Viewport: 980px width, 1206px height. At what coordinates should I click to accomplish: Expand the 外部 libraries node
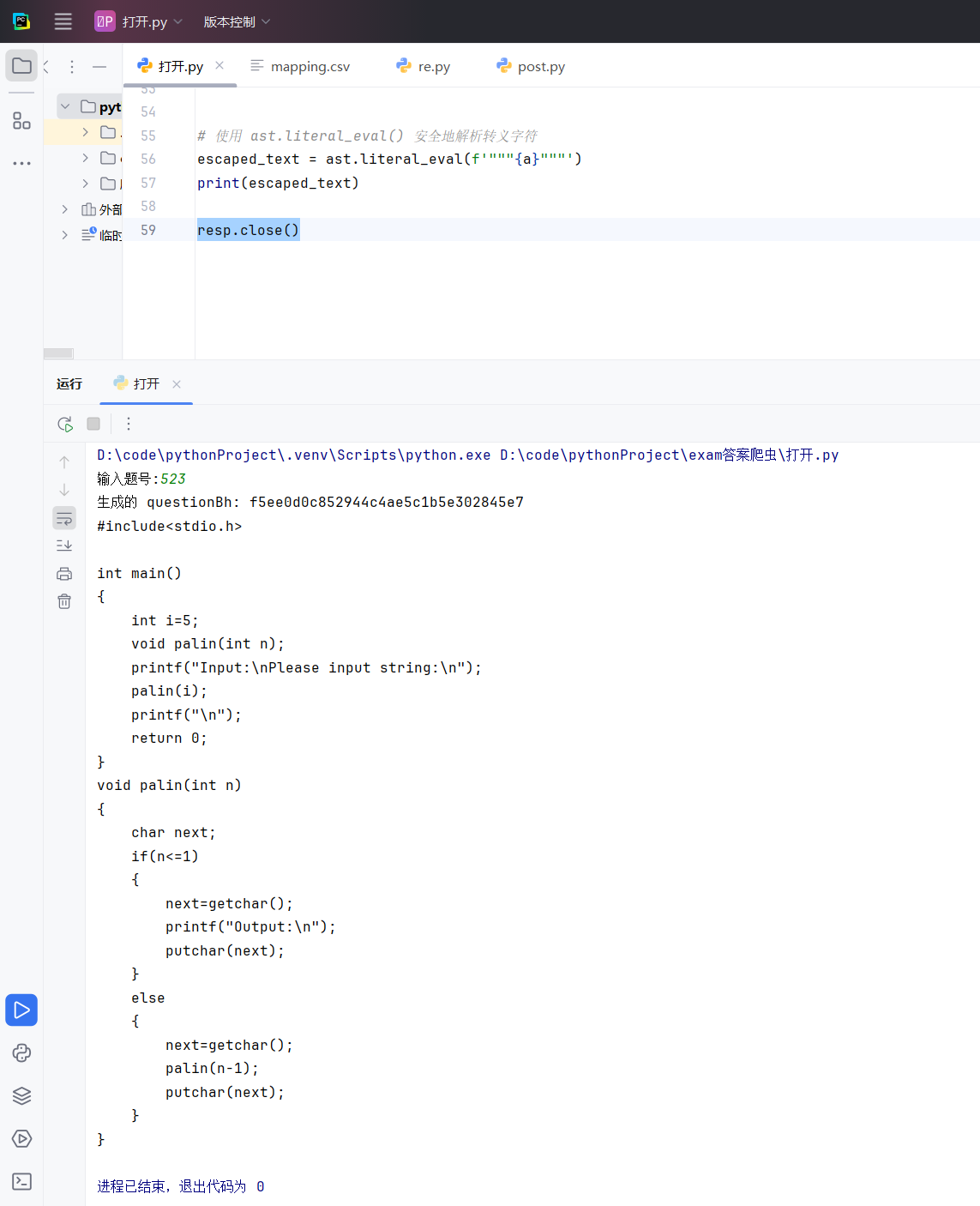(x=64, y=209)
